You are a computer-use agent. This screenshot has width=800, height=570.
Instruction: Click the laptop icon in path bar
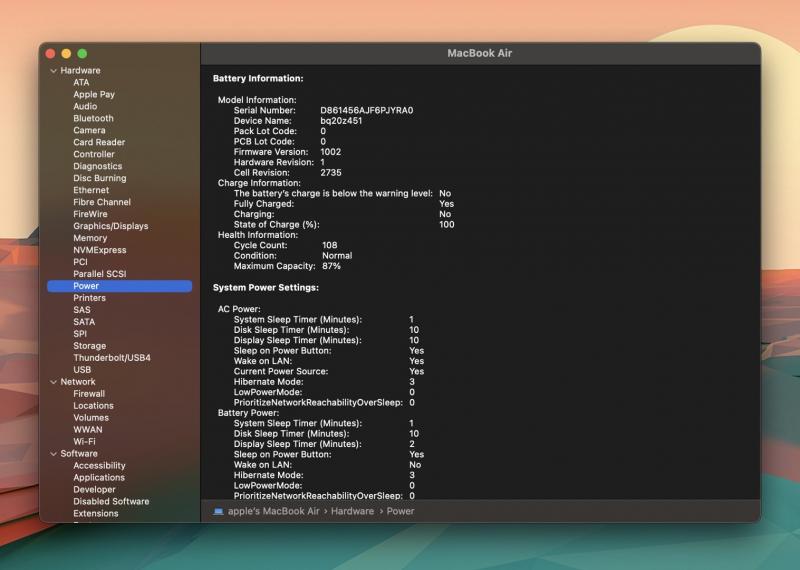(x=218, y=511)
